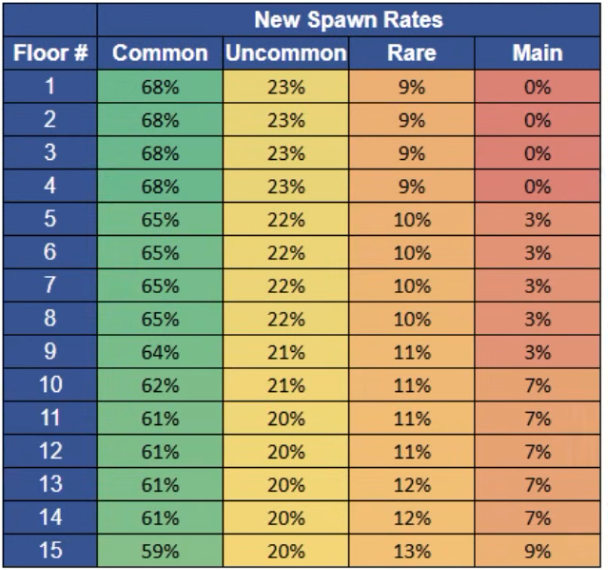Select the Rare cell for floor 13

click(411, 485)
